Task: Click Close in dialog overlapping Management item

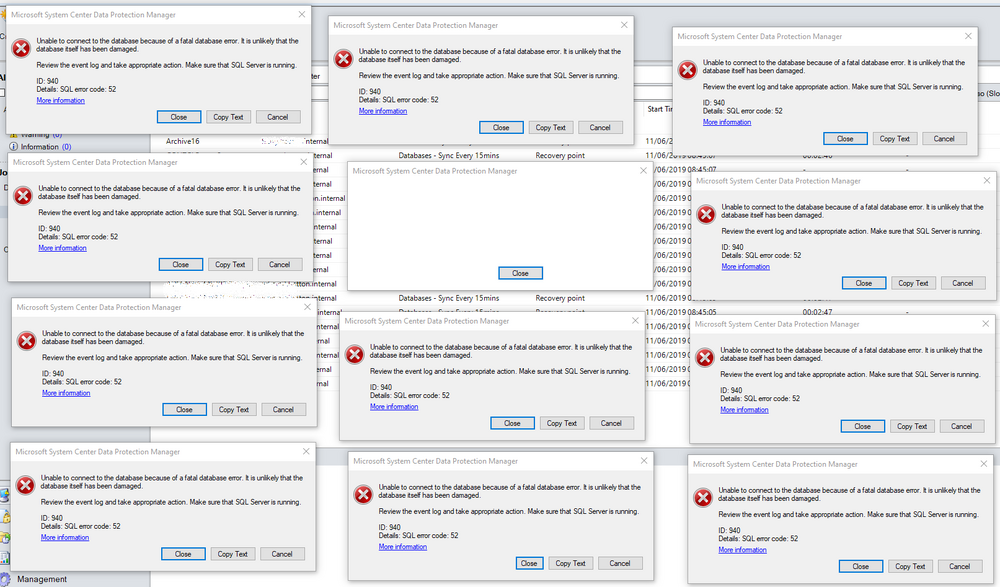Action: pos(183,554)
